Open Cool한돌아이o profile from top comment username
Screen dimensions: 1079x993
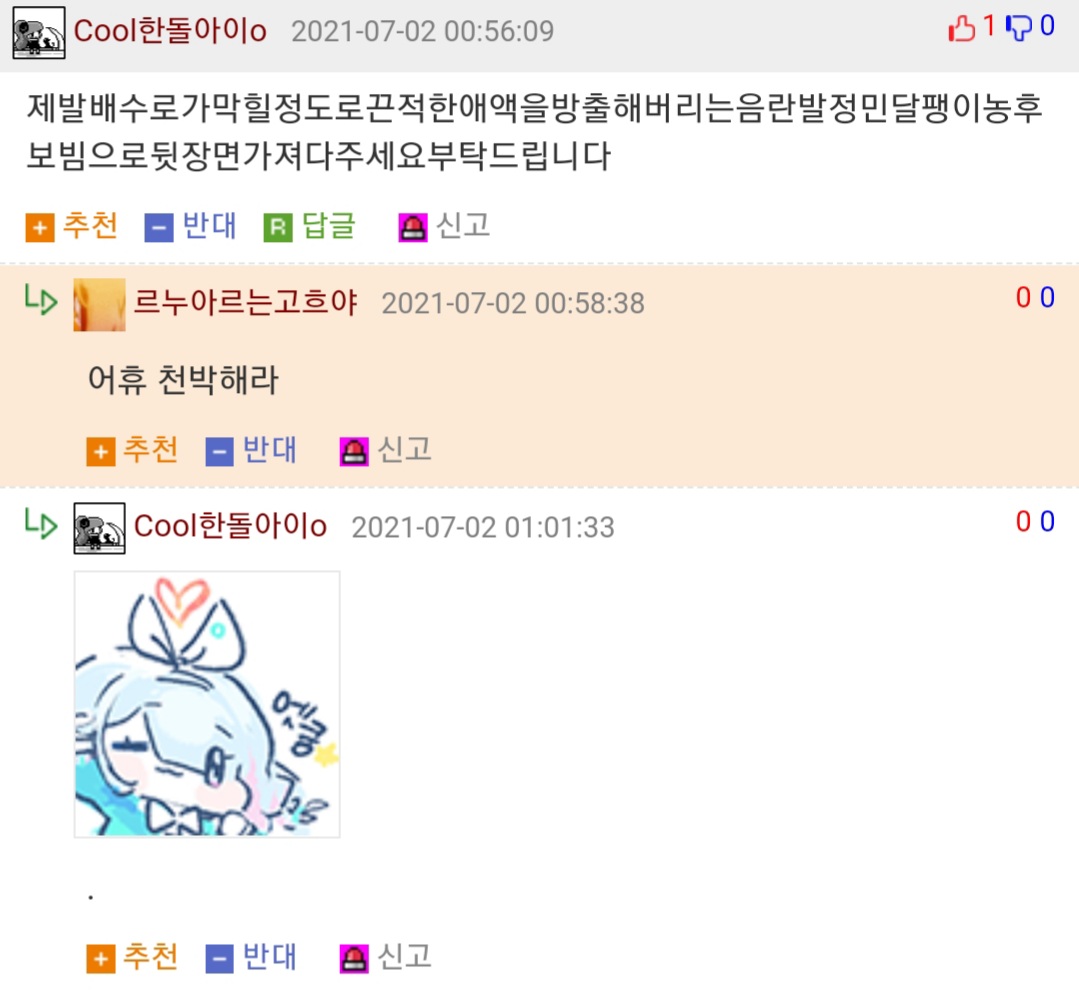coord(170,31)
